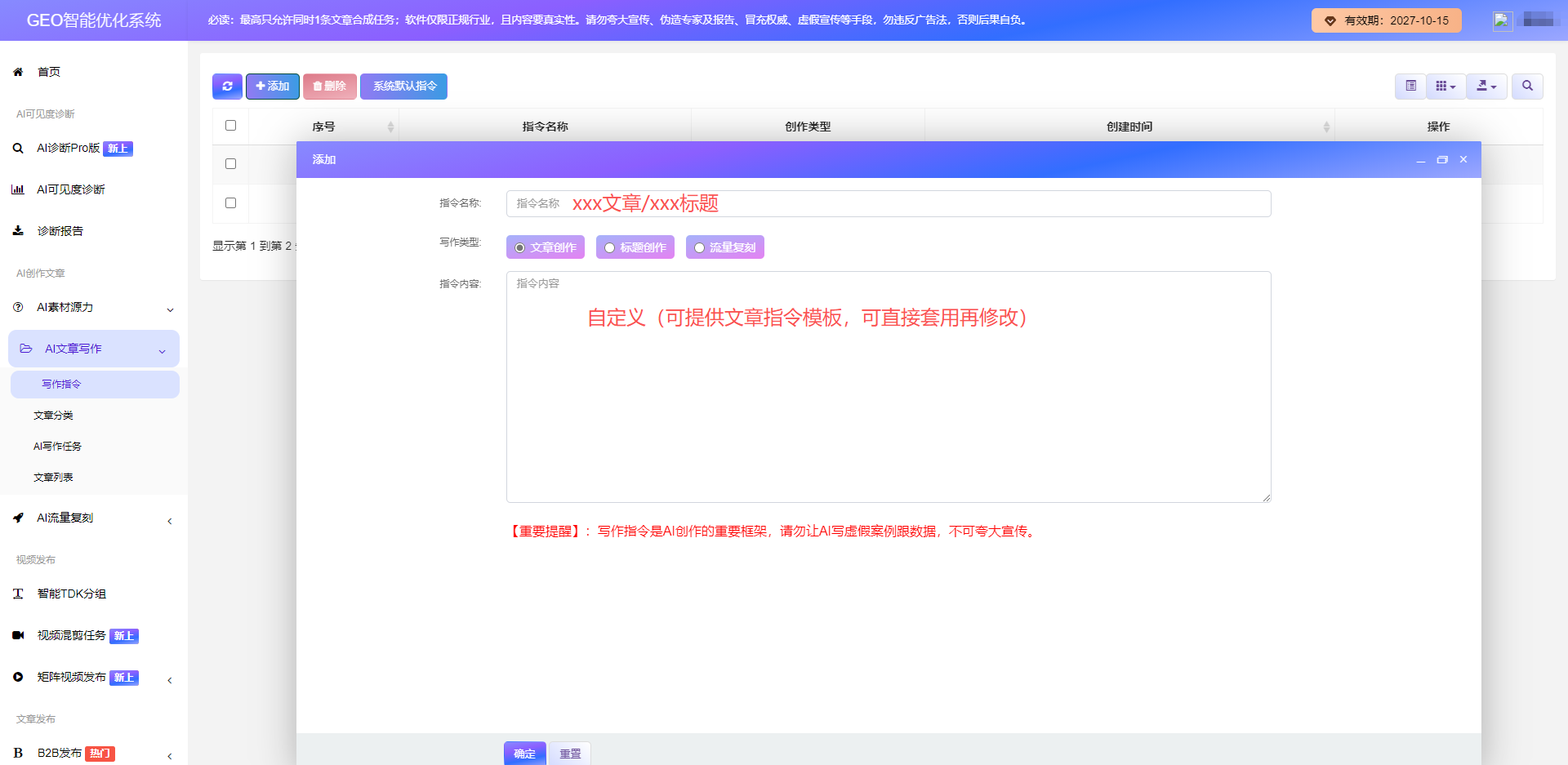Screen dimensions: 1568x765
Task: Open the columns grid icon dropdown
Action: (1445, 86)
